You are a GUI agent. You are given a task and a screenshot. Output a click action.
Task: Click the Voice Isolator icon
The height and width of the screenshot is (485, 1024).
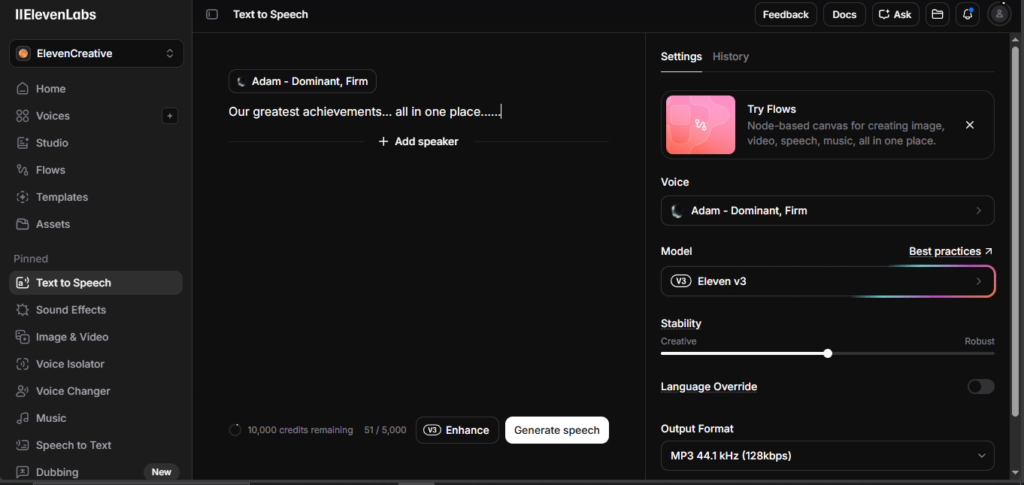(x=23, y=364)
